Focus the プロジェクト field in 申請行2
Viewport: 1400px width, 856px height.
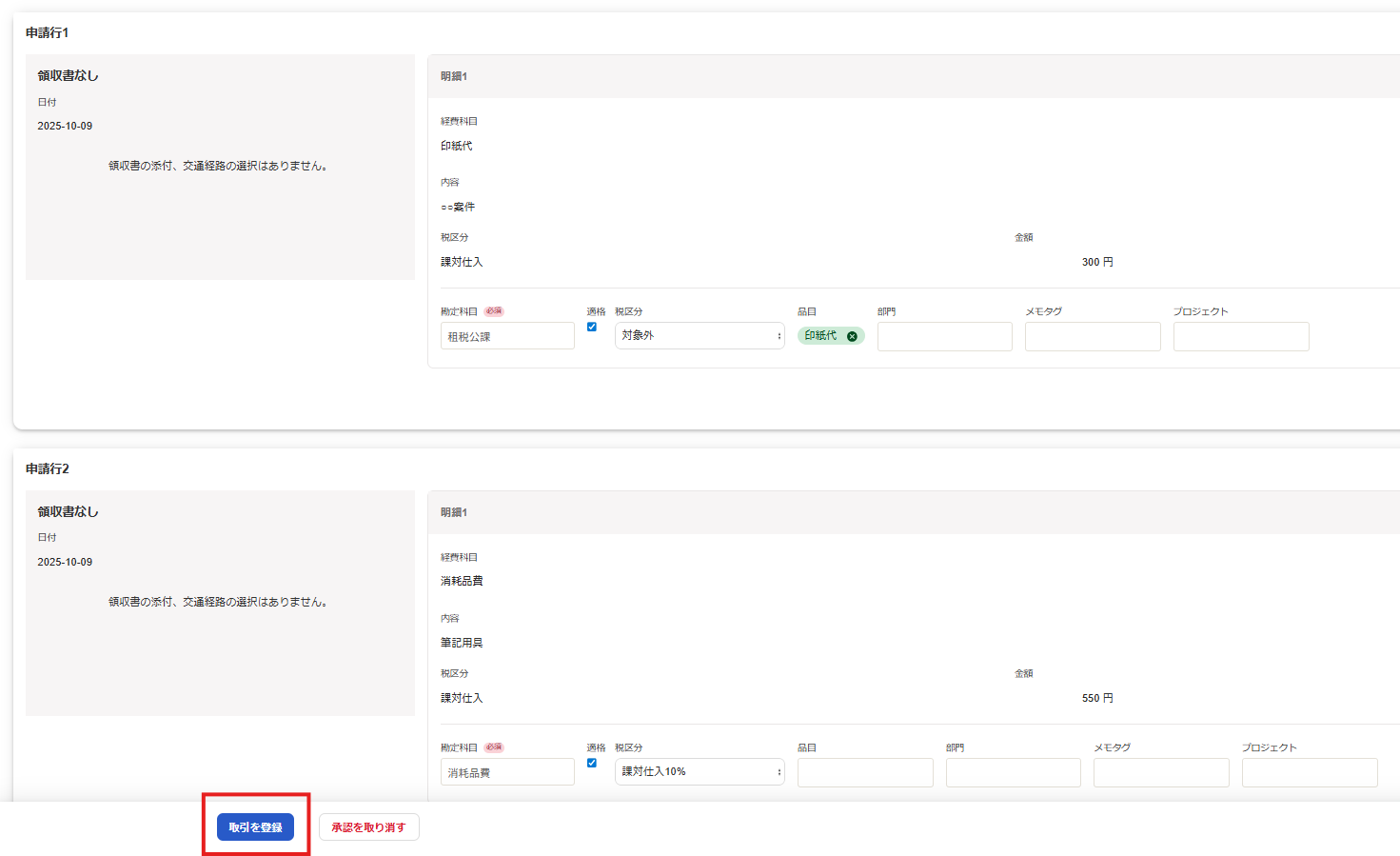coord(1310,772)
